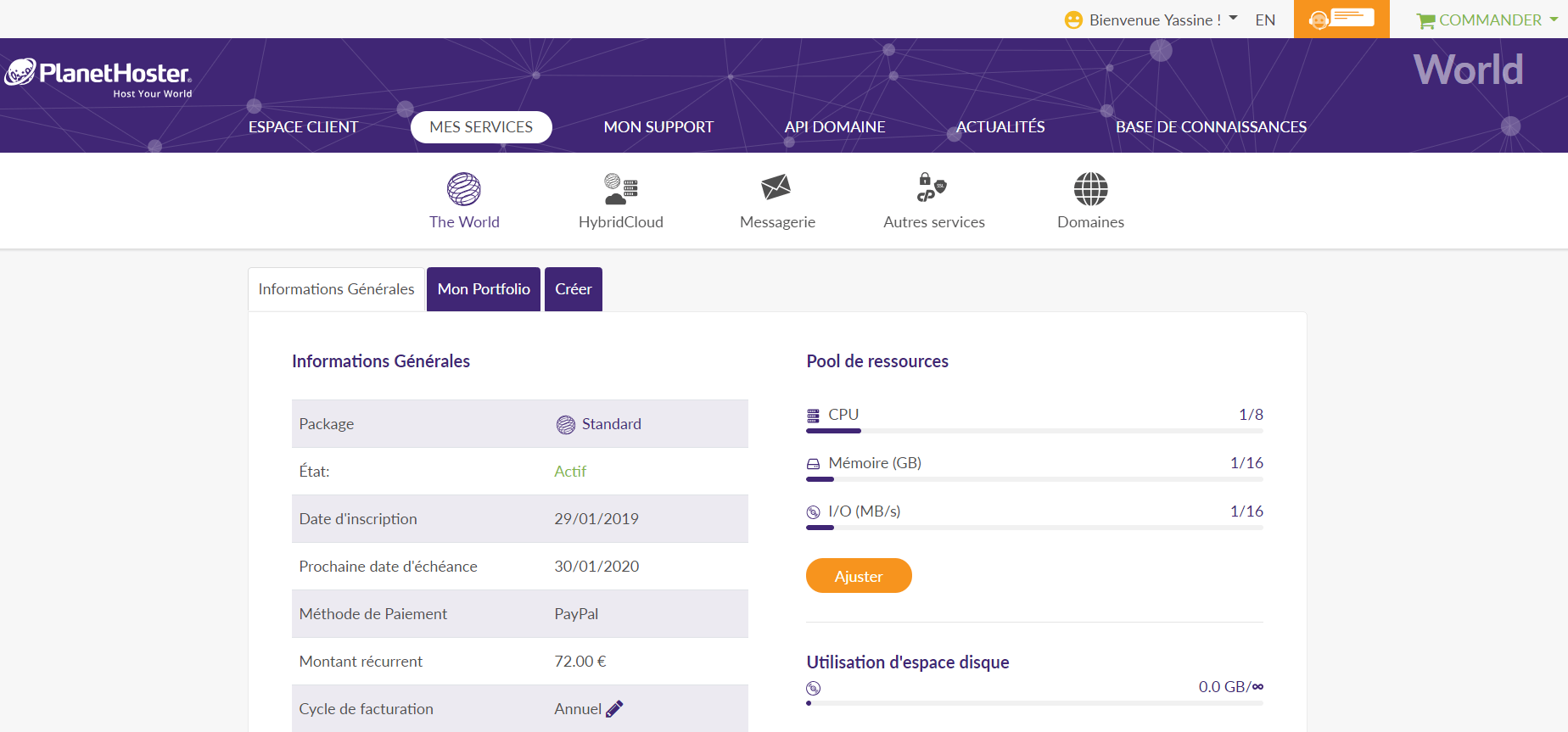
Task: Open BASE DE CONNAISSANCES link
Action: coord(1211,127)
